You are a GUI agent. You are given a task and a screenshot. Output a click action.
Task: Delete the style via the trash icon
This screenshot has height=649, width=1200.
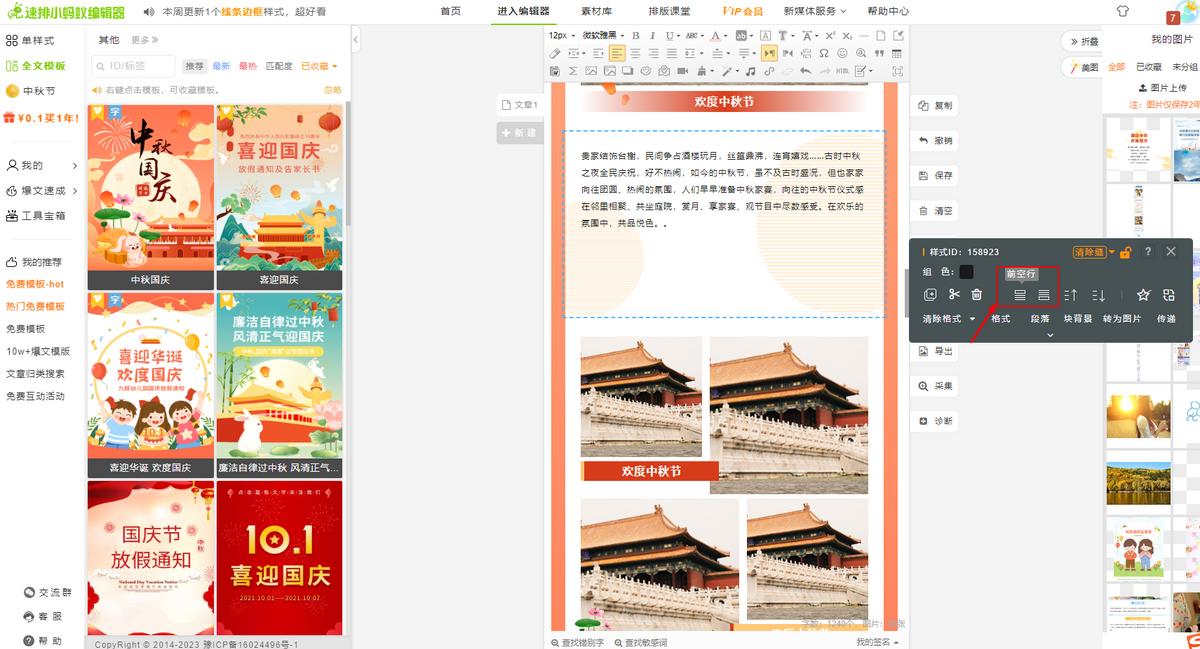(x=976, y=294)
